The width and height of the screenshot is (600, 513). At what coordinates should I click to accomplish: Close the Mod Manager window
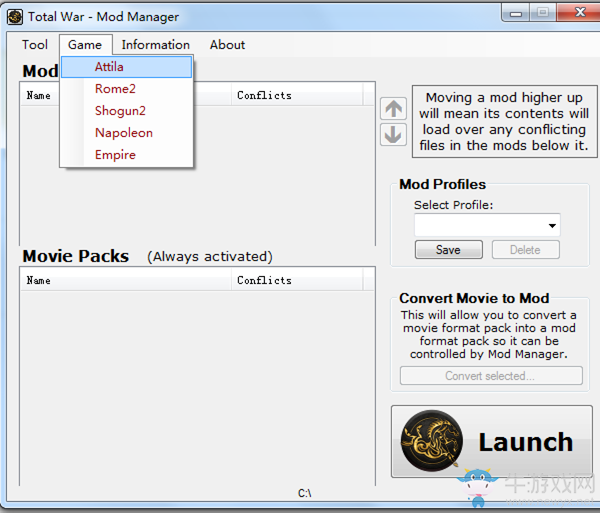579,13
